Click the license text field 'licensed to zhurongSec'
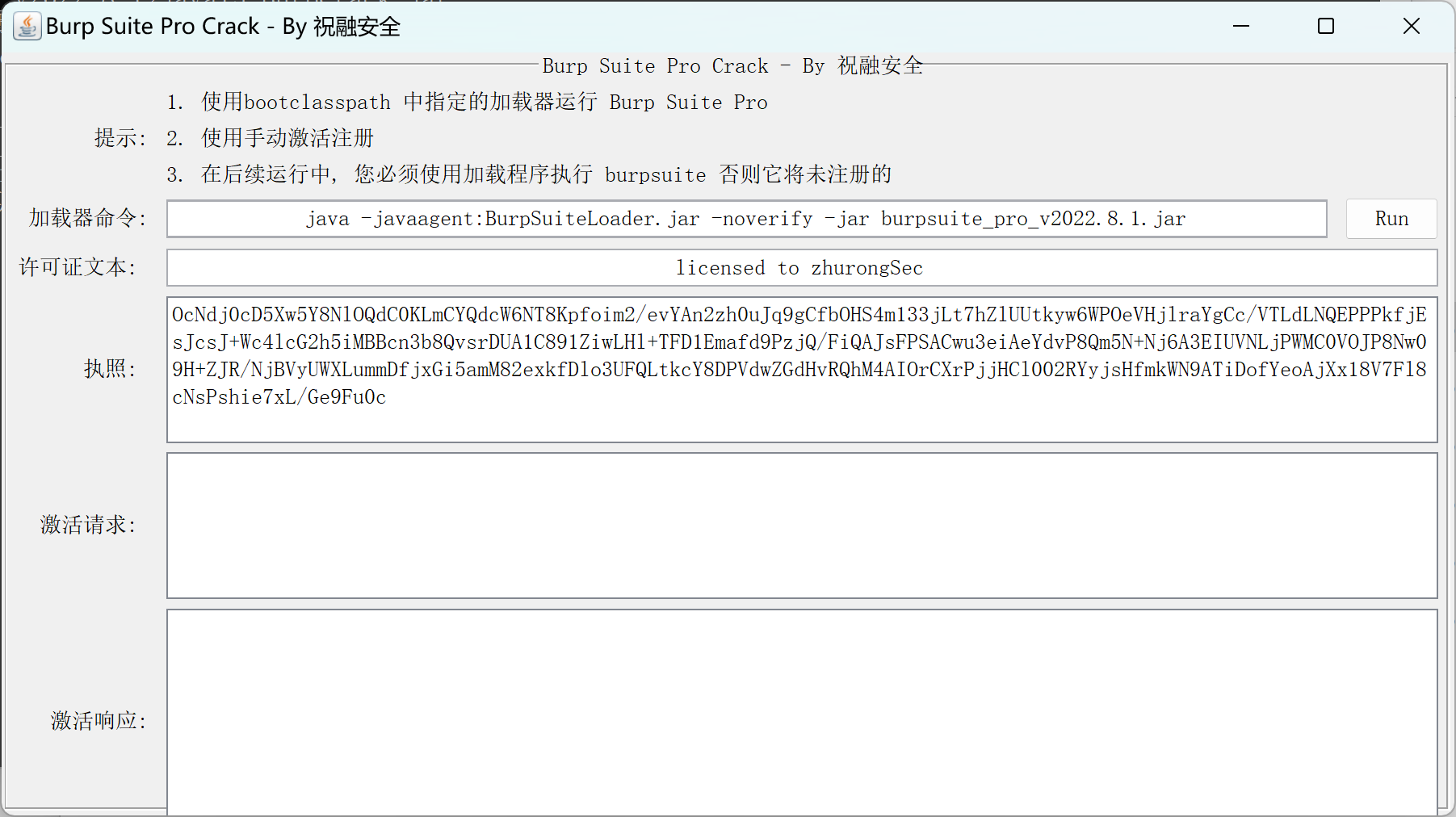 [802, 267]
